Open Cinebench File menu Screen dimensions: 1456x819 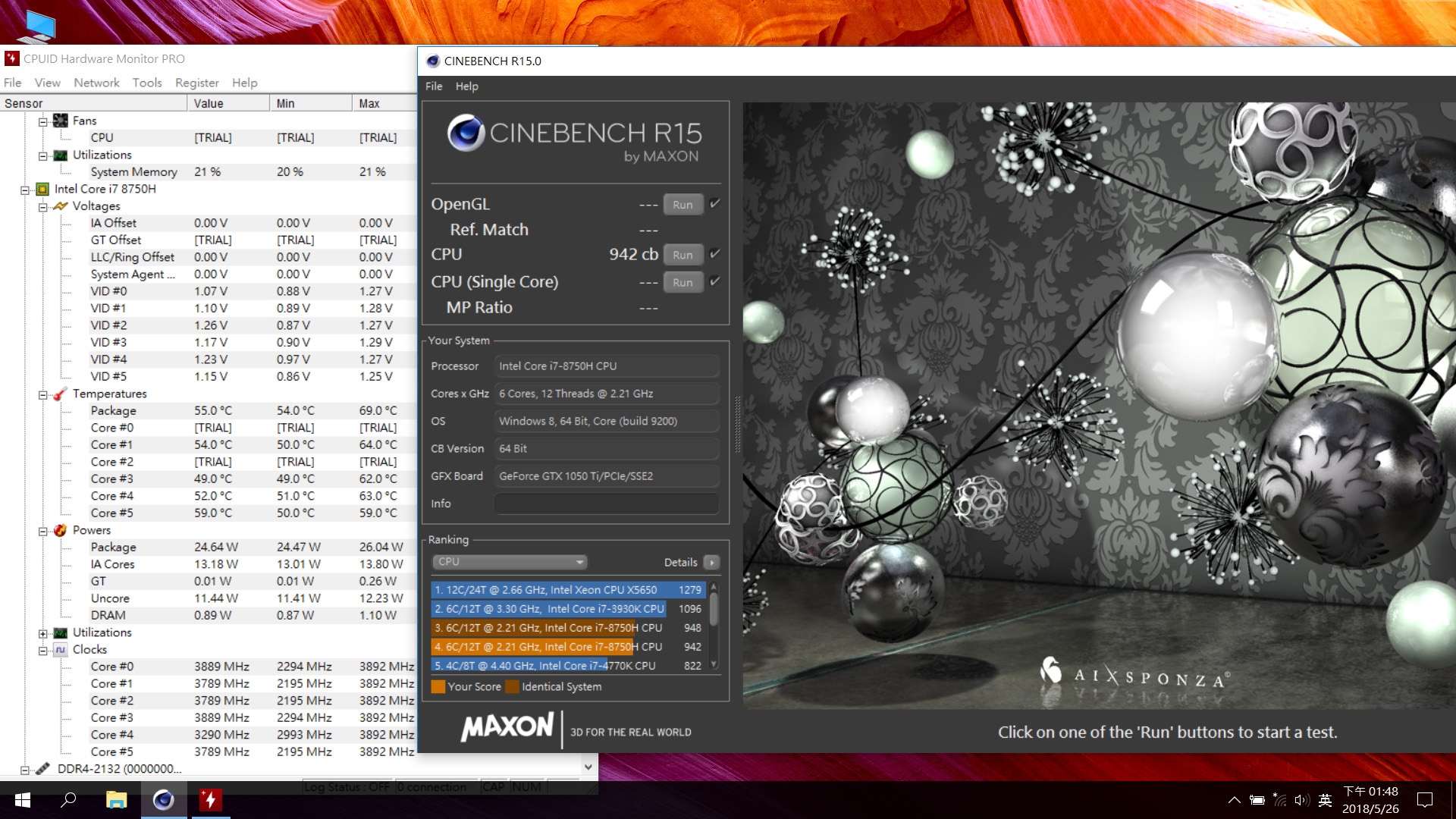434,86
